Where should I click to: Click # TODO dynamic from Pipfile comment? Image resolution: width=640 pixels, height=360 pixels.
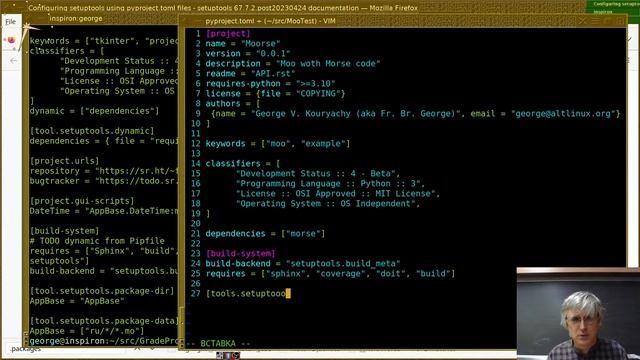tap(97, 241)
